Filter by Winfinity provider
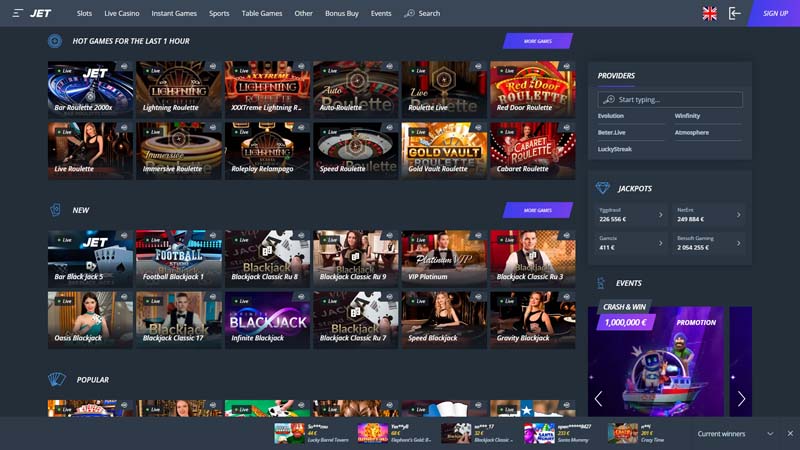 [x=687, y=116]
